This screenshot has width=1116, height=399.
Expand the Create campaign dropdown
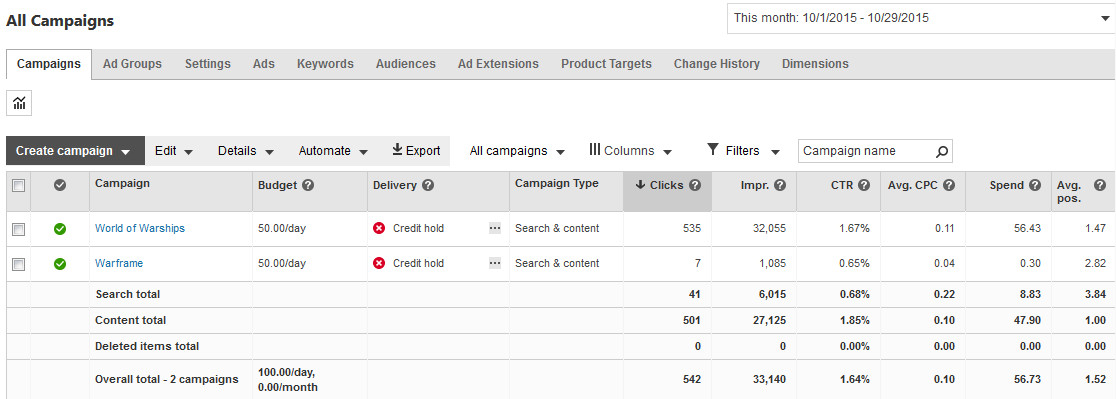tap(75, 151)
